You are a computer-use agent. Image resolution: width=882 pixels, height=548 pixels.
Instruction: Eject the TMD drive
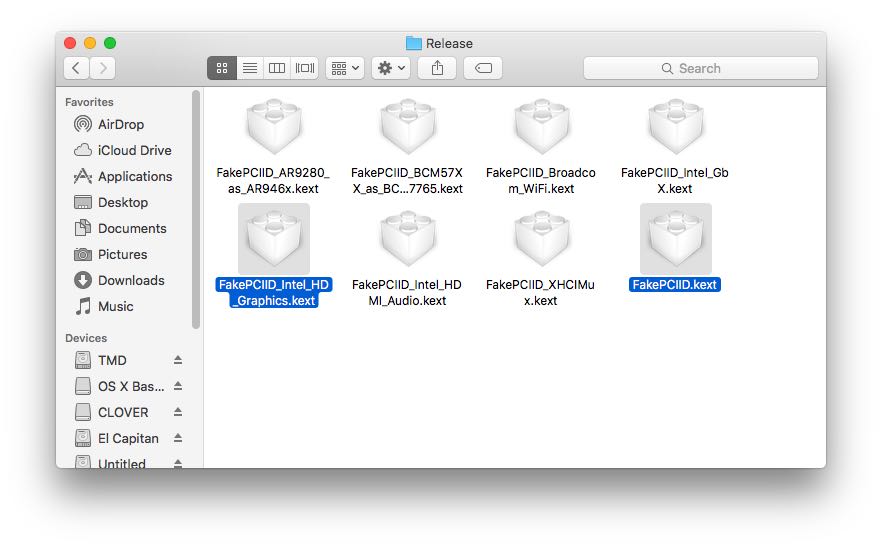pos(178,360)
